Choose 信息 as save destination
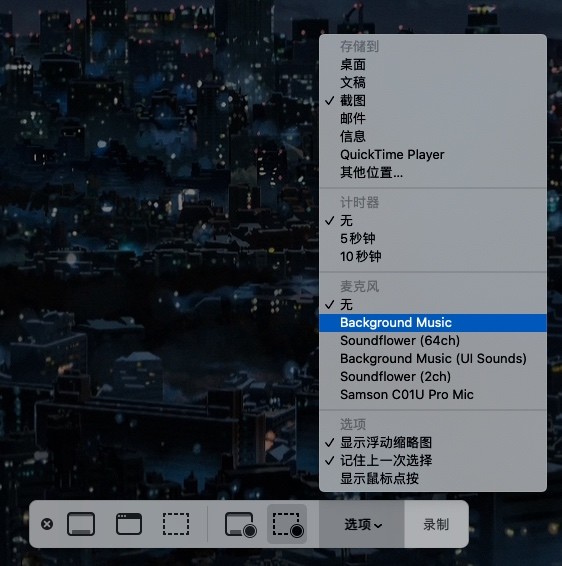Viewport: 562px width, 566px height. [433, 136]
